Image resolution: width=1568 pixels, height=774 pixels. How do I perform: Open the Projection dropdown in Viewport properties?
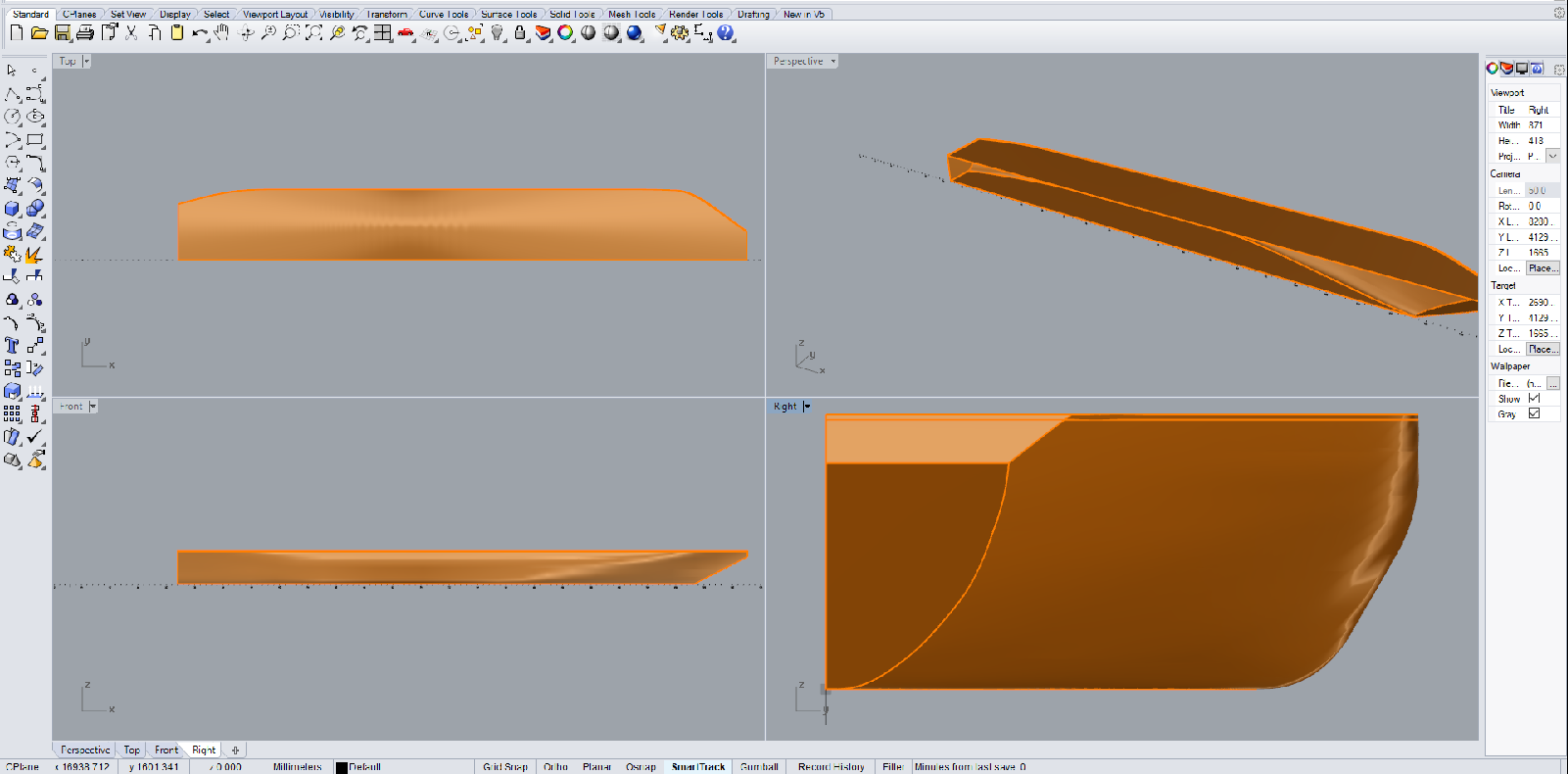pos(1552,156)
